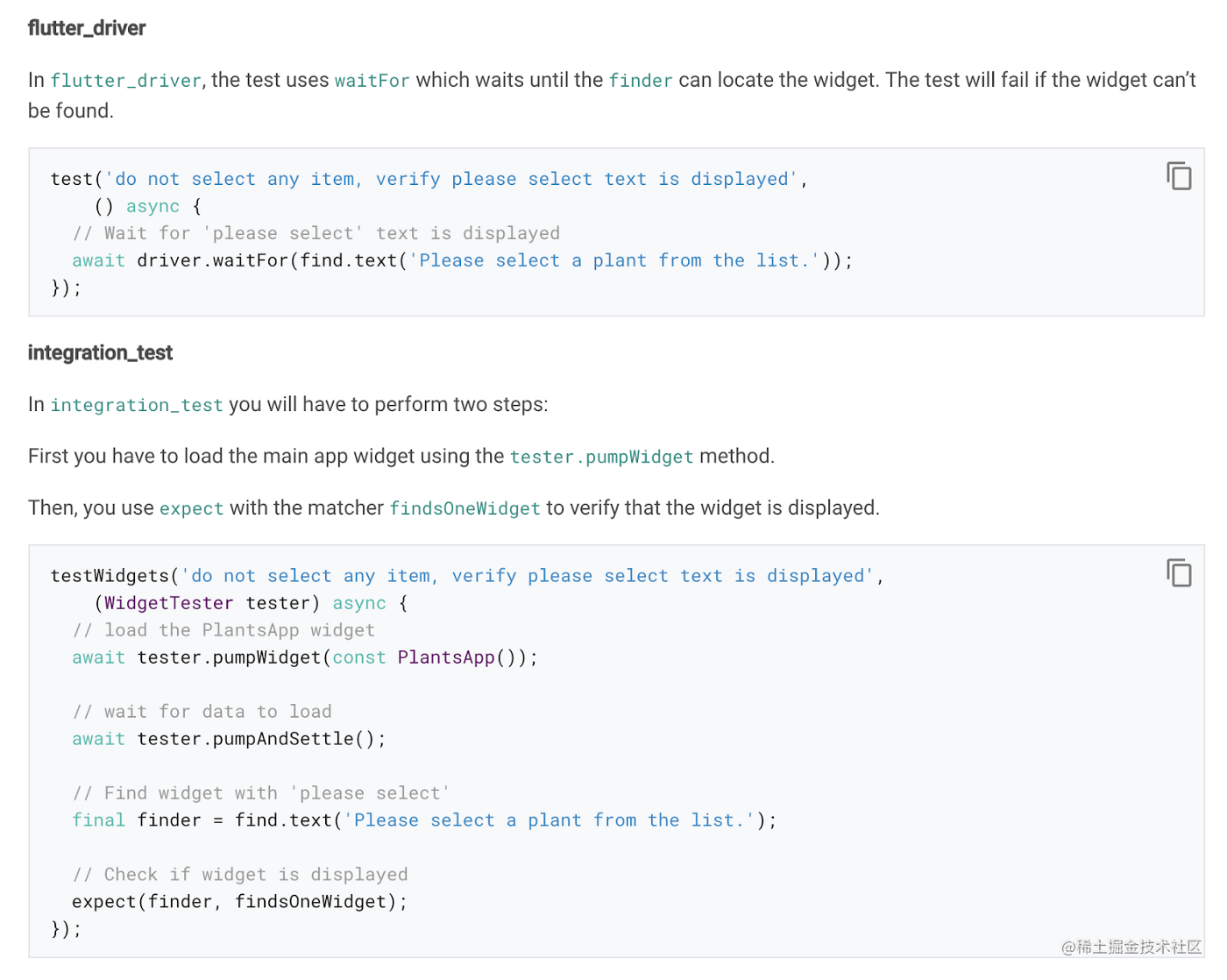Click the inline integration_test code term
The height and width of the screenshot is (980, 1227).
pos(137,405)
